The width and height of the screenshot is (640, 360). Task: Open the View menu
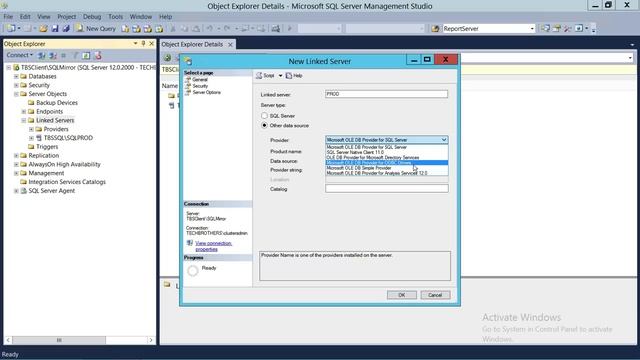pyautogui.click(x=44, y=17)
